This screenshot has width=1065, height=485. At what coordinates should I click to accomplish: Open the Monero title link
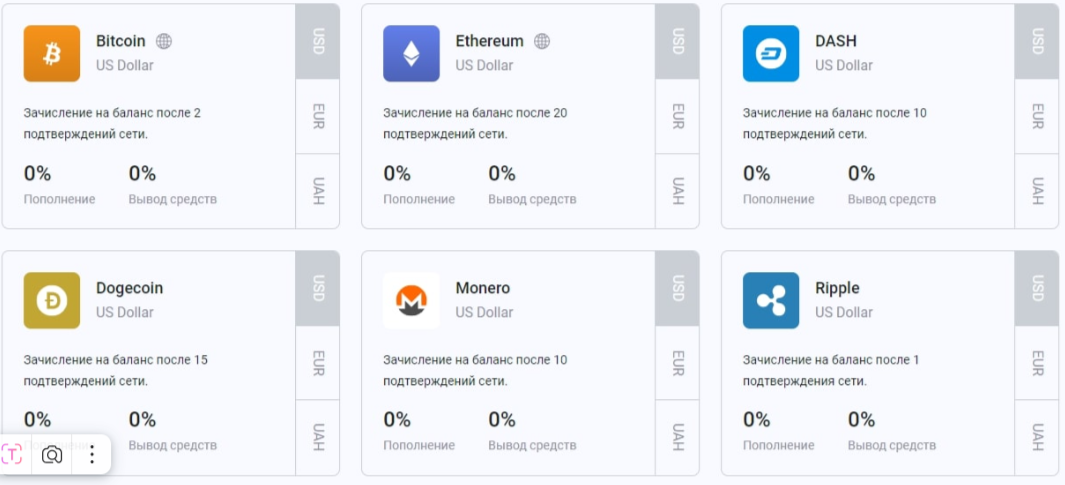(x=482, y=288)
